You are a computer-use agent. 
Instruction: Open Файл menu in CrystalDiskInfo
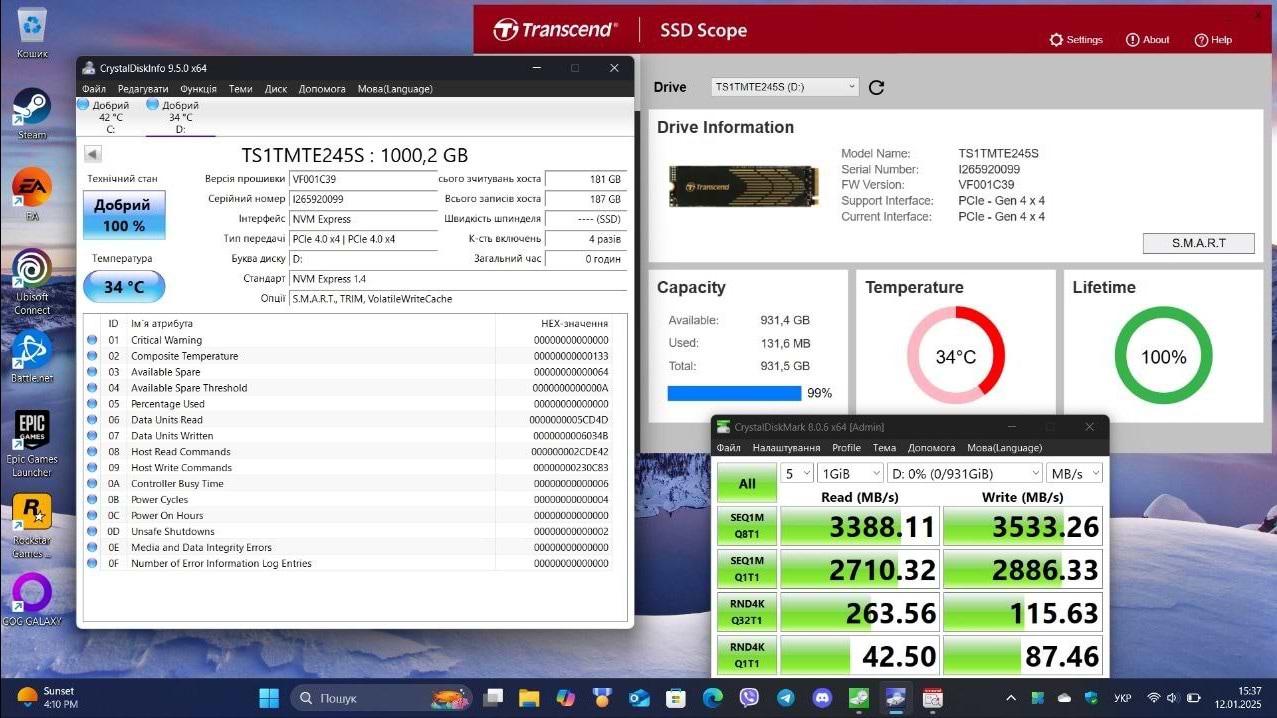tap(94, 89)
